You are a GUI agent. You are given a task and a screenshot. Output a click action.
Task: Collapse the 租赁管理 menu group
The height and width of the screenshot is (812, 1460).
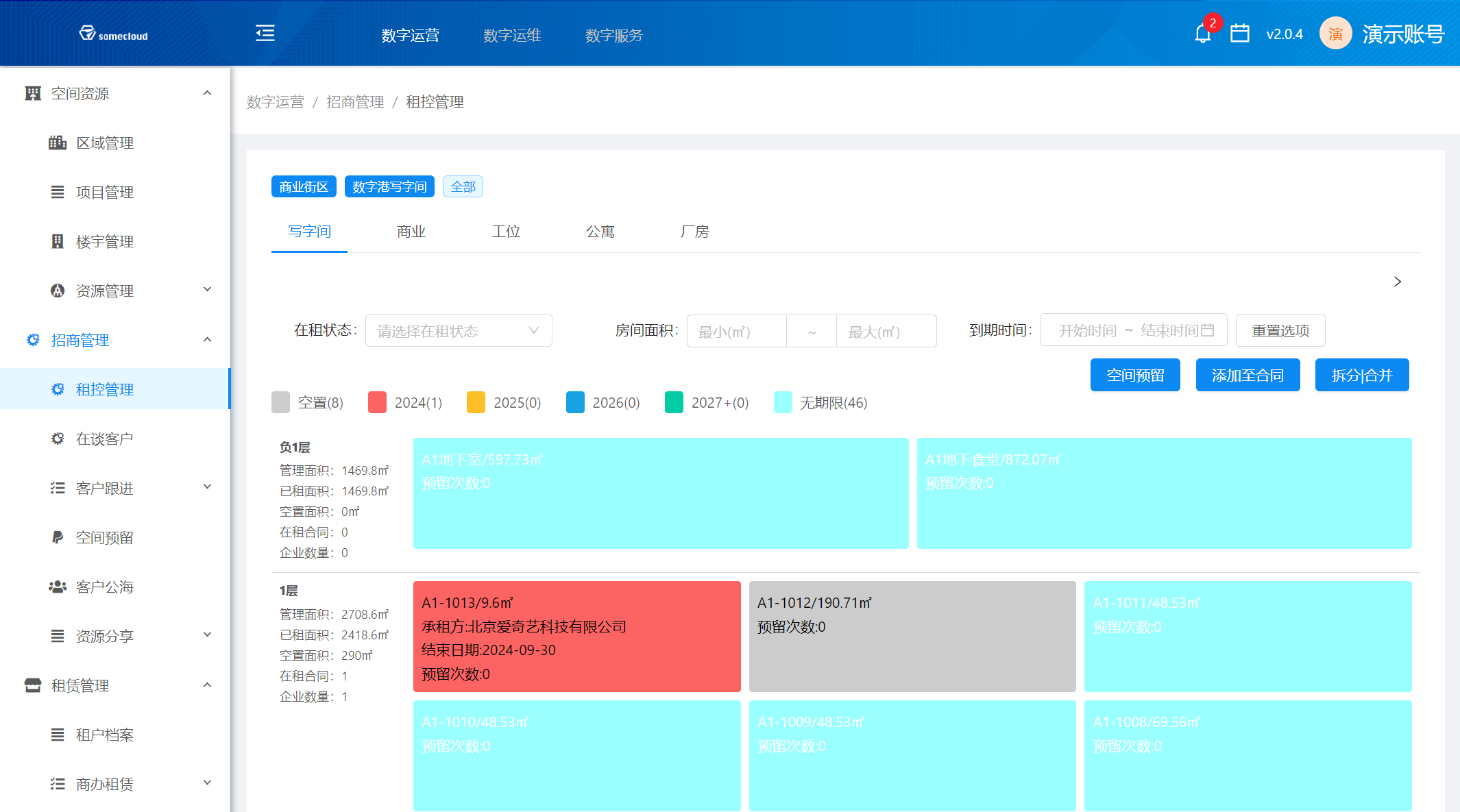[x=207, y=685]
